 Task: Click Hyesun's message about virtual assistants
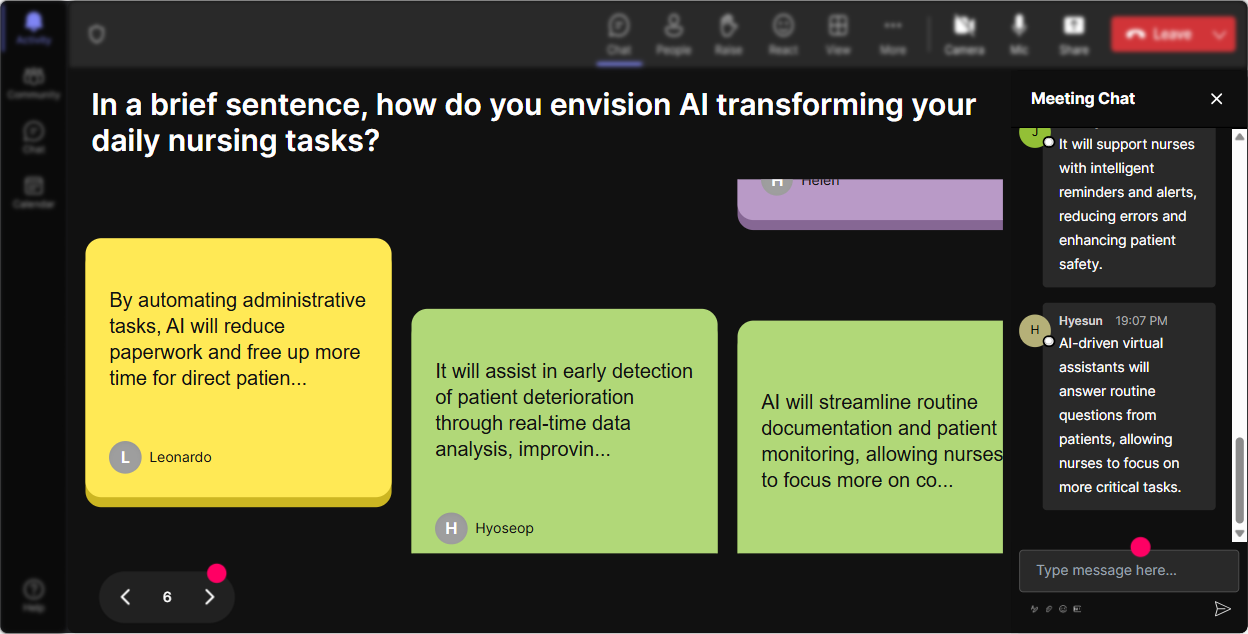tap(1129, 406)
